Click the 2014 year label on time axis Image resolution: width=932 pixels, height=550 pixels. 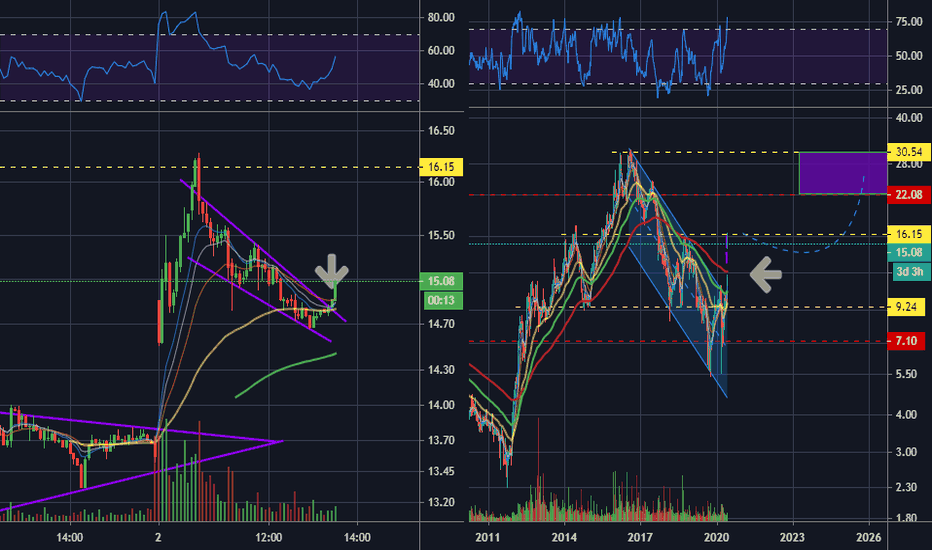563,538
